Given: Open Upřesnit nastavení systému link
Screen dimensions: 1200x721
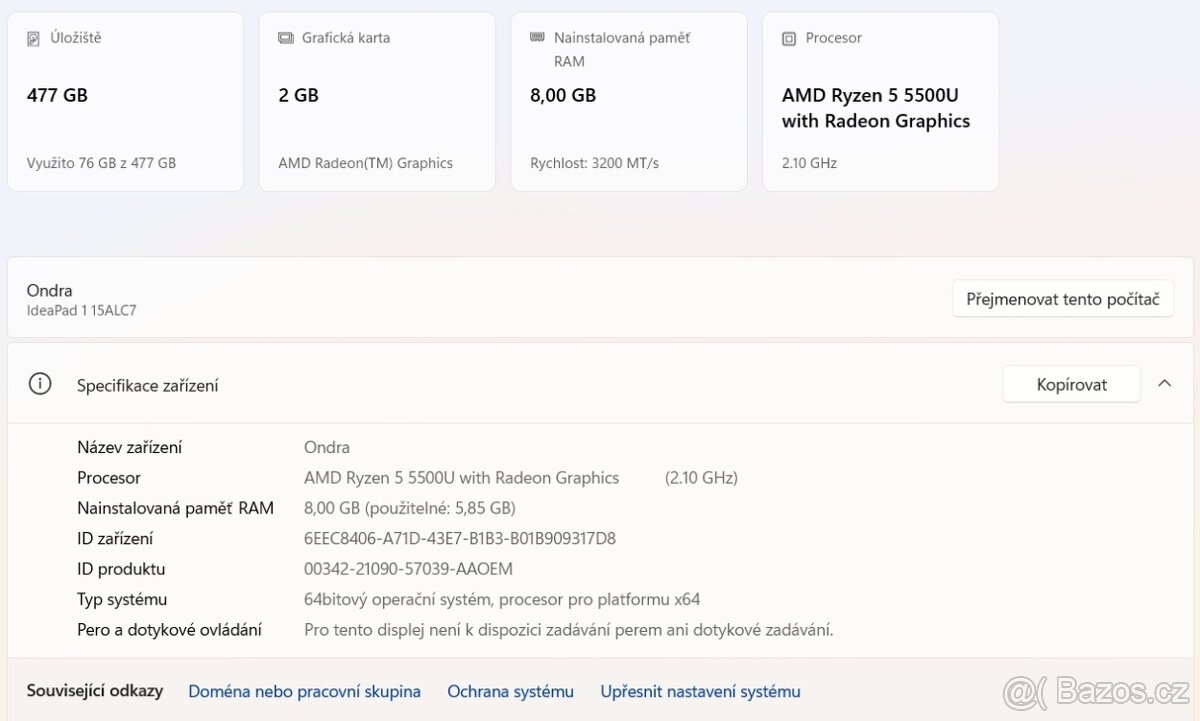Looking at the screenshot, I should click(700, 691).
